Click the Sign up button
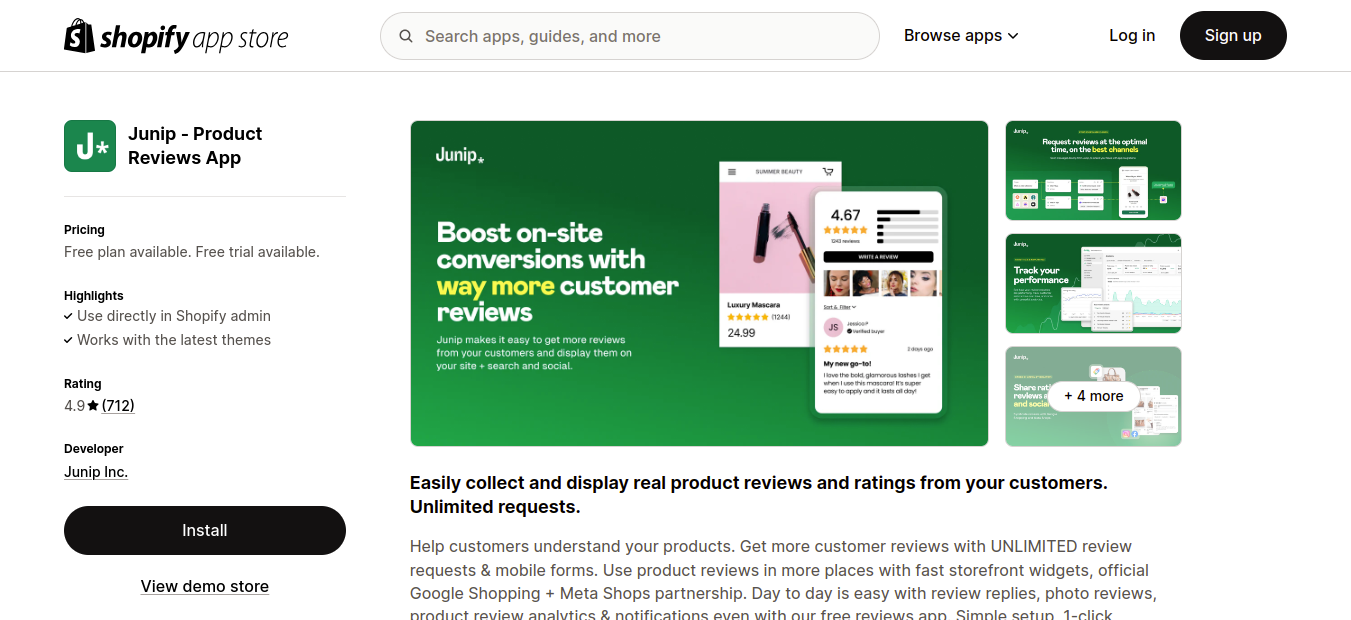The width and height of the screenshot is (1351, 620). [1233, 35]
